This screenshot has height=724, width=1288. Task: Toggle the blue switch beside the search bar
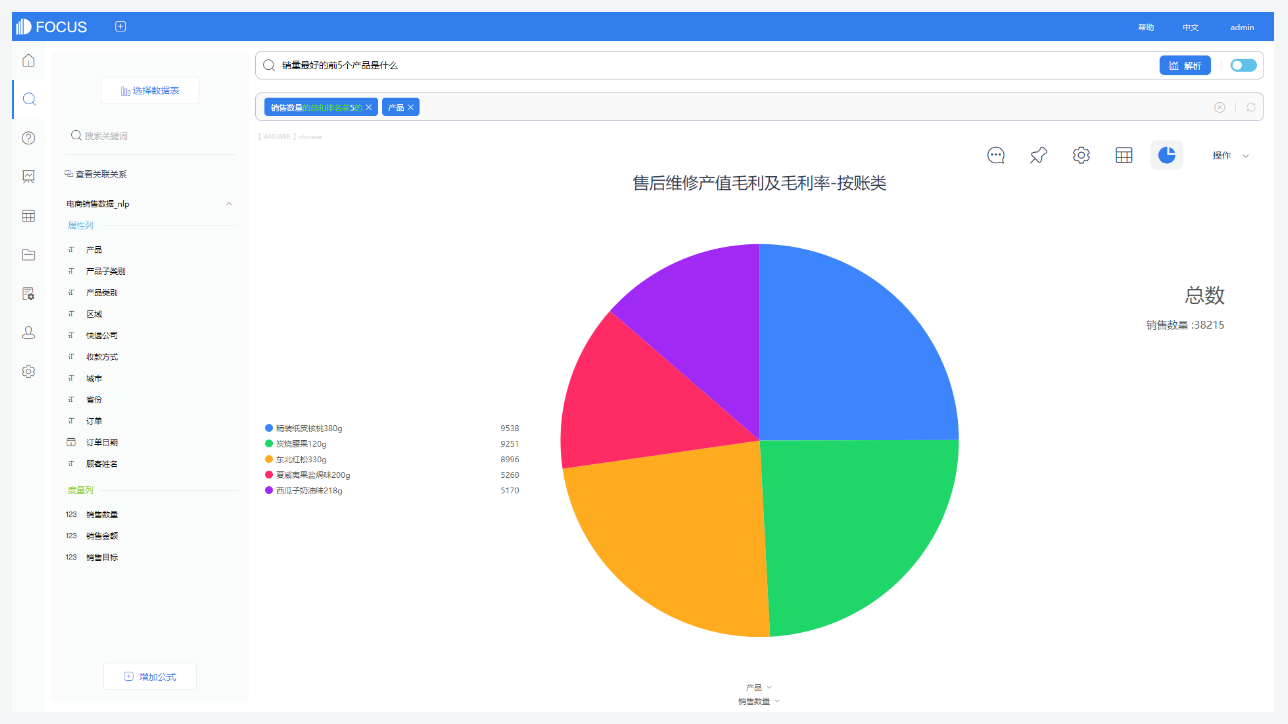tap(1242, 64)
